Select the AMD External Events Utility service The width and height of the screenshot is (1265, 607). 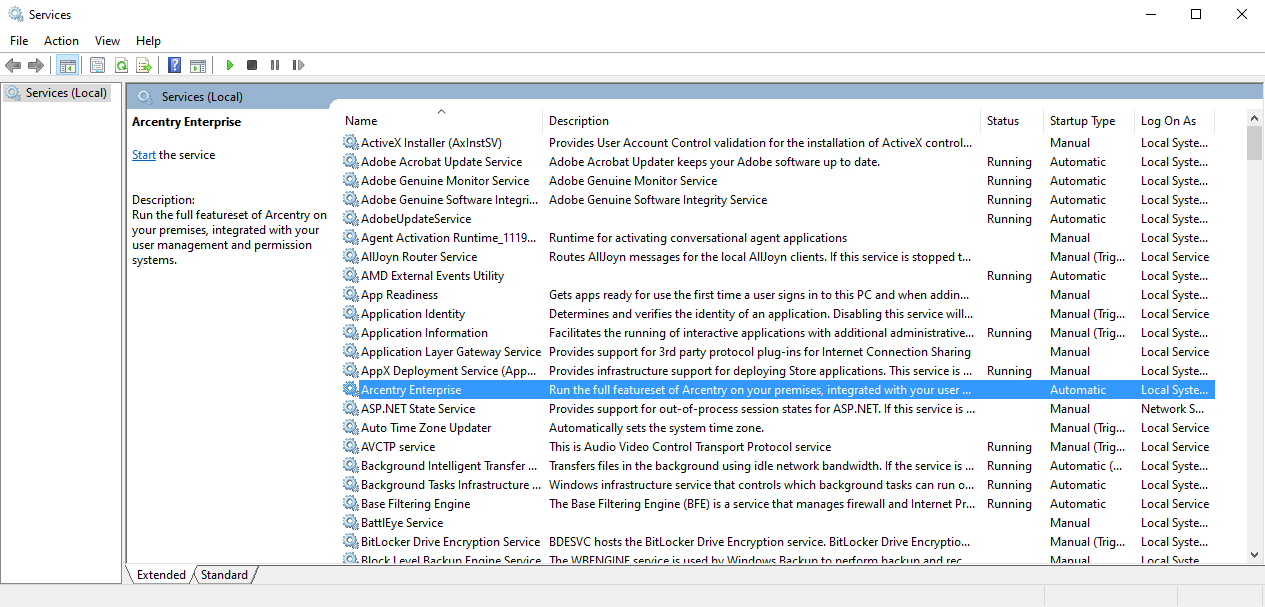click(778, 276)
